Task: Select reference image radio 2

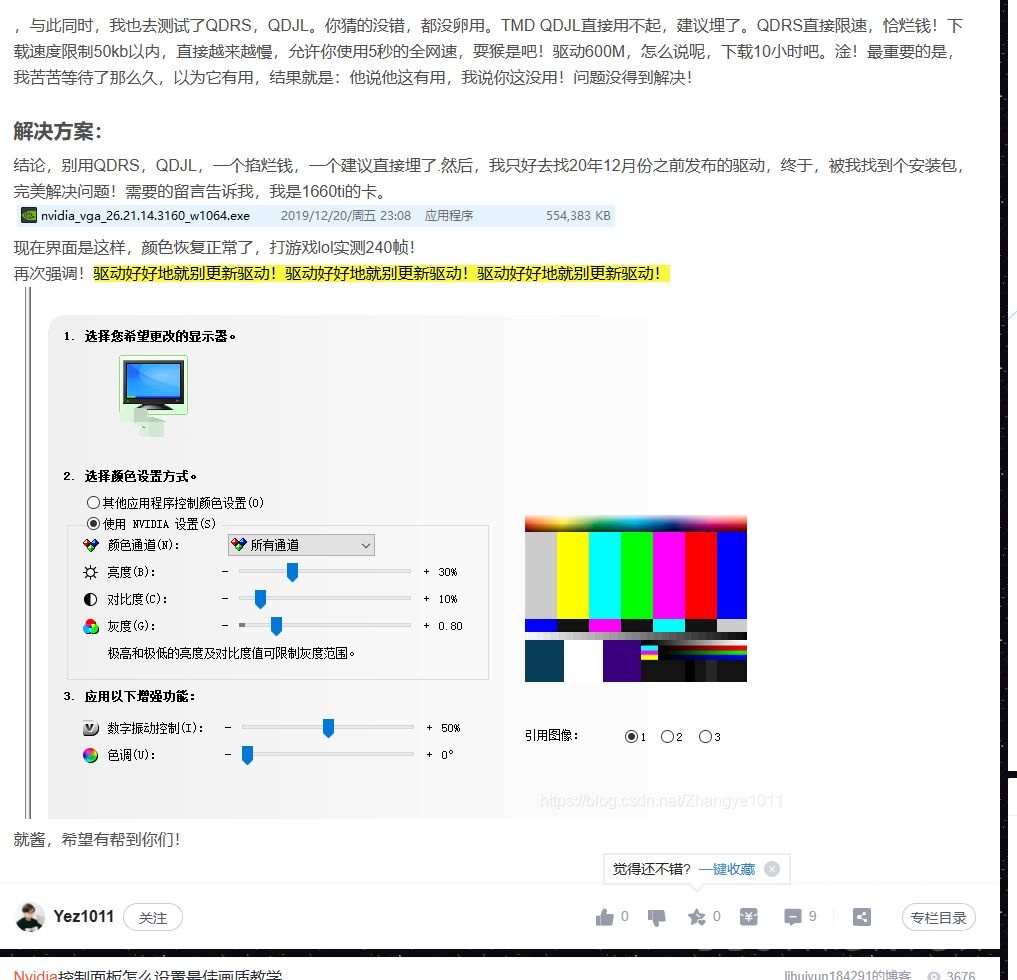Action: pyautogui.click(x=667, y=736)
